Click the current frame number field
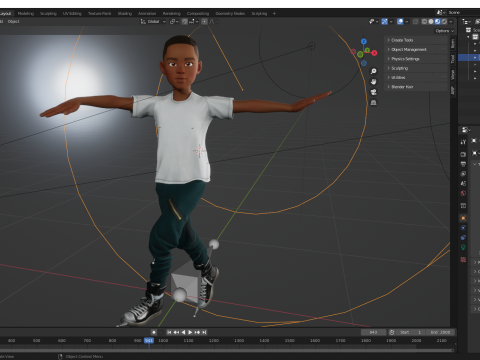This screenshot has height=360, width=480. point(373,332)
